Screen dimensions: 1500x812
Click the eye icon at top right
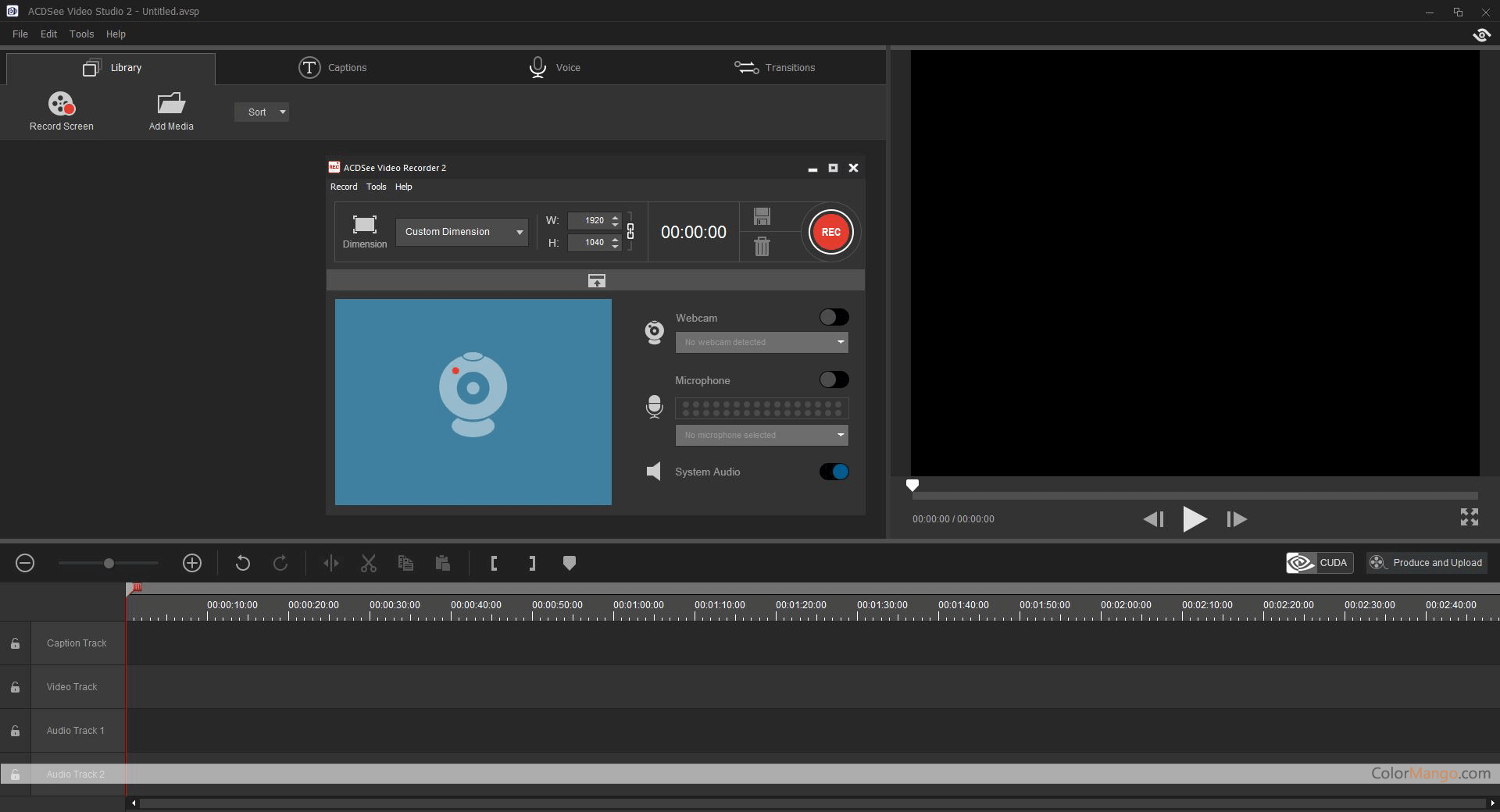[x=1481, y=34]
